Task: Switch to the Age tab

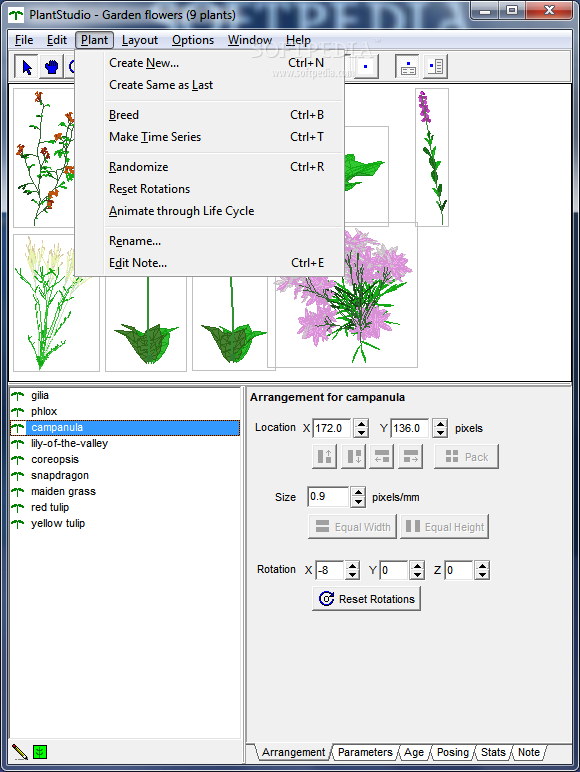Action: [x=414, y=752]
